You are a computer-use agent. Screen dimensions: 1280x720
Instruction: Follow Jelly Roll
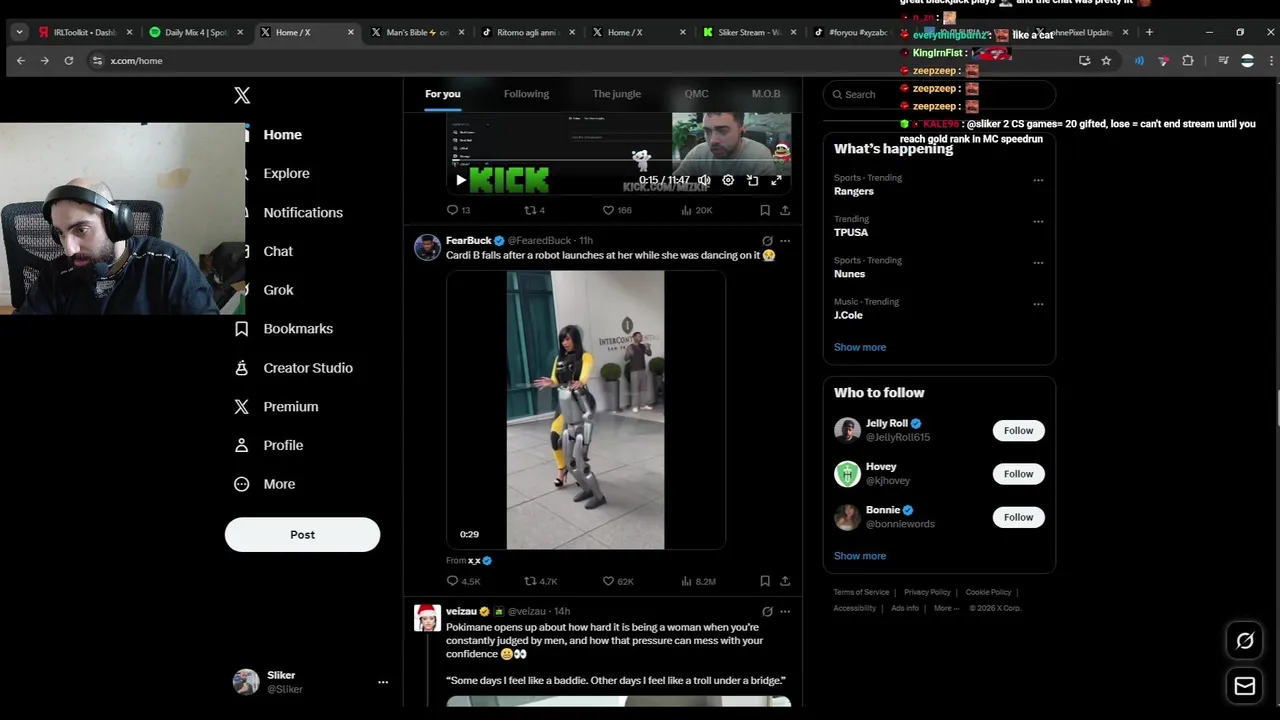coord(1018,430)
